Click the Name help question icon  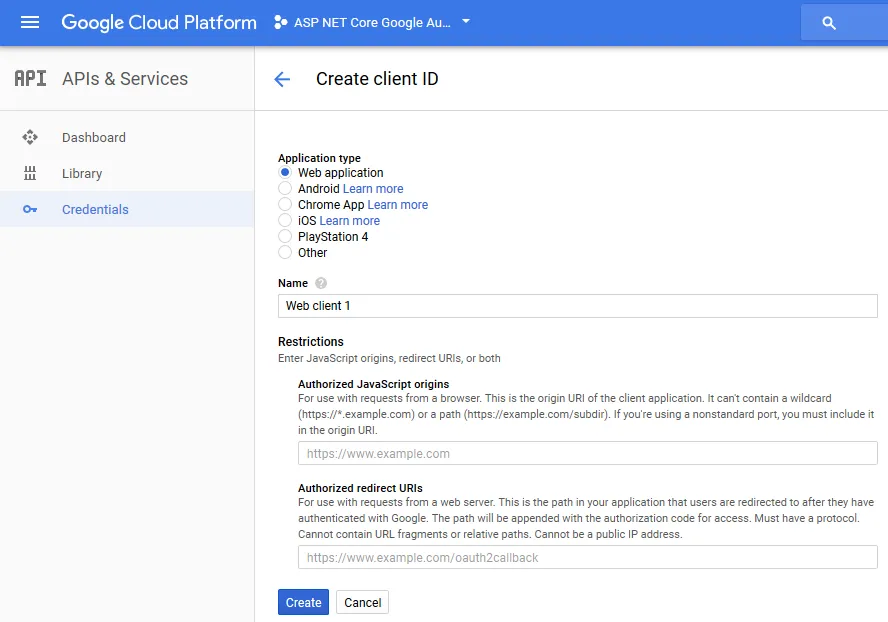[321, 283]
